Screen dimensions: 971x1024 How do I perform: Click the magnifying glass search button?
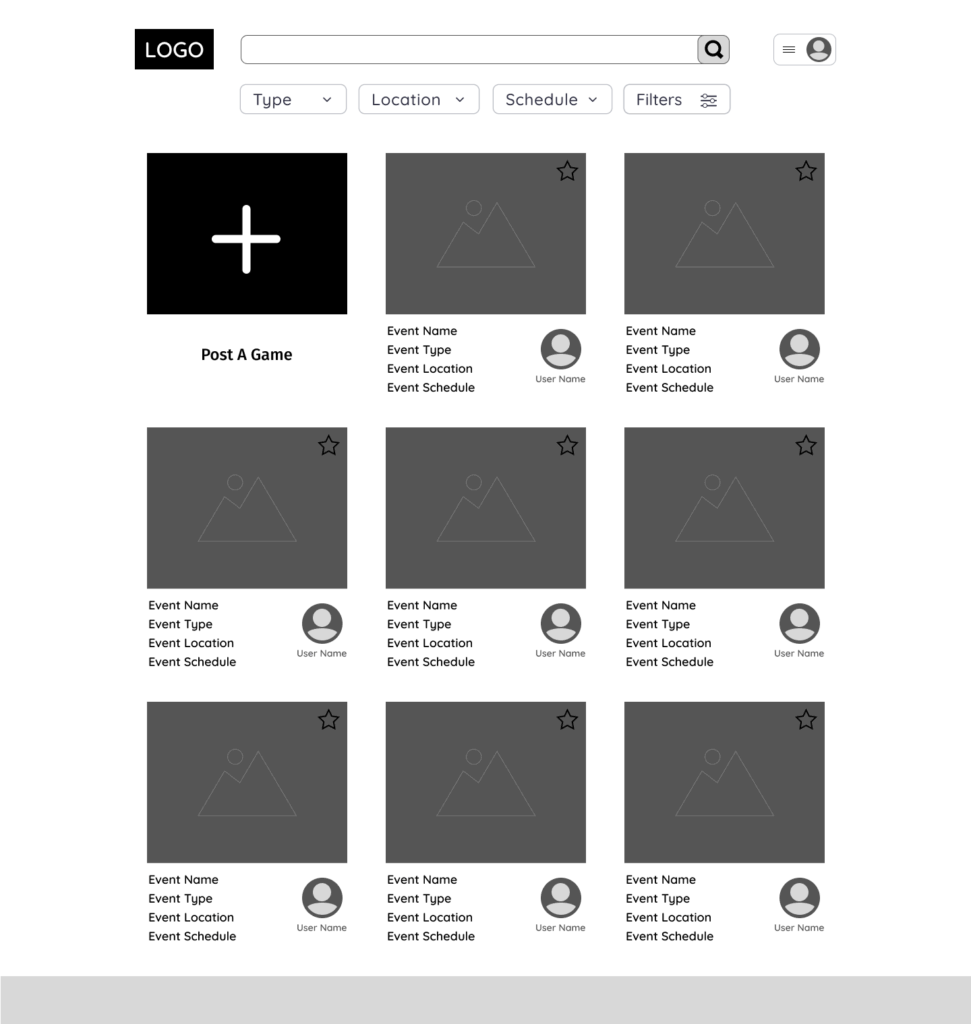tap(714, 50)
